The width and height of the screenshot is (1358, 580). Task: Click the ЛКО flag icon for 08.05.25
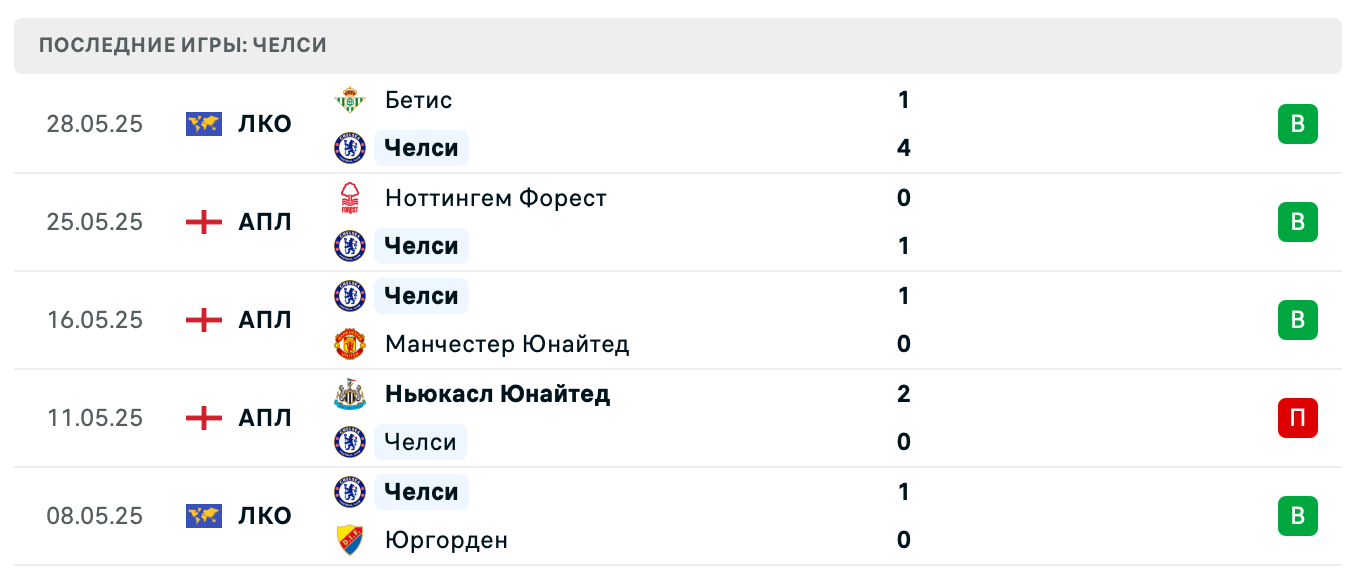point(204,516)
